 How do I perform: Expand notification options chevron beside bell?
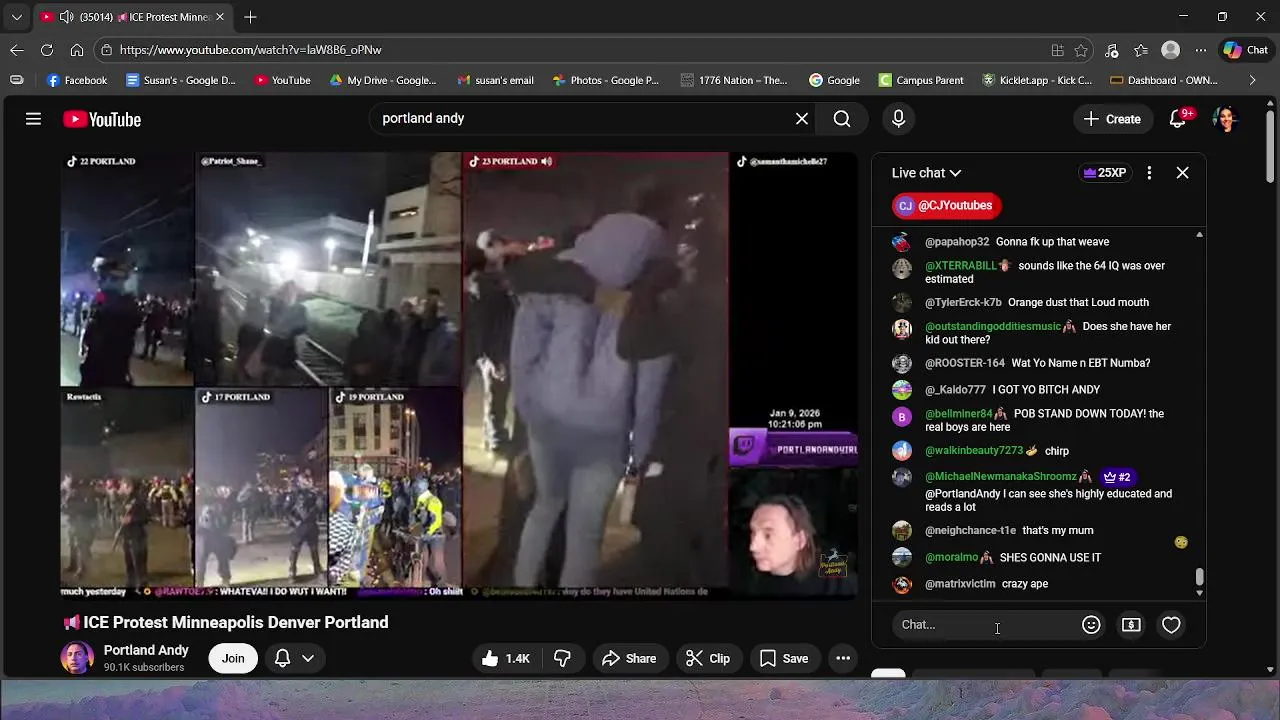coord(308,658)
